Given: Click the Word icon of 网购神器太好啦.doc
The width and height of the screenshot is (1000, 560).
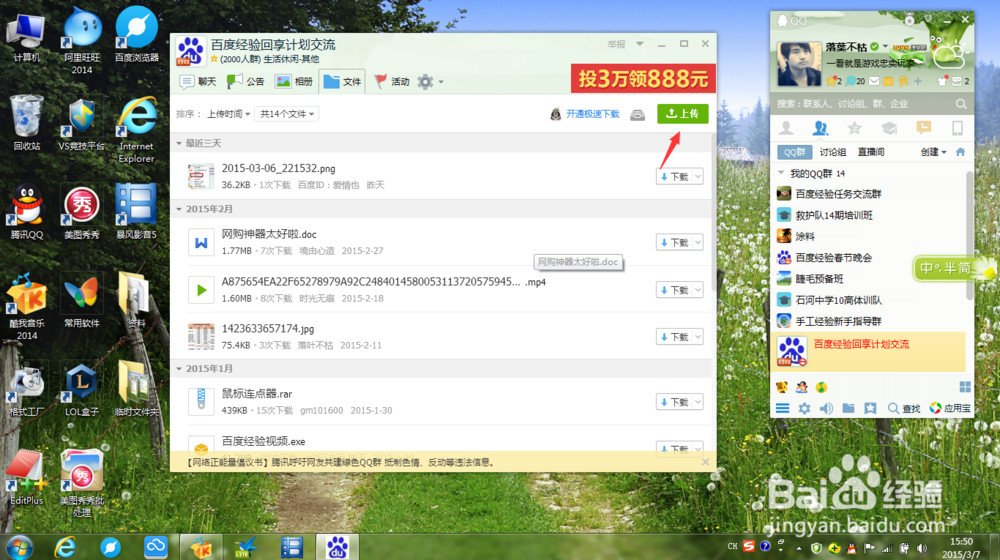Looking at the screenshot, I should click(201, 242).
